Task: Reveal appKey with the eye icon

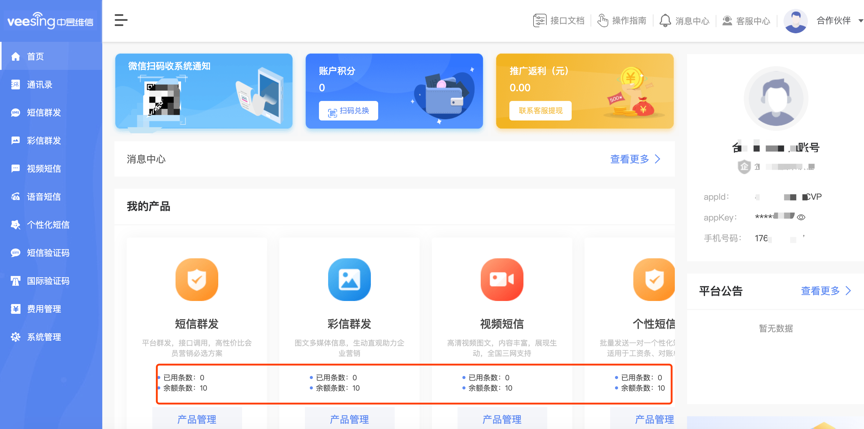Action: (x=801, y=218)
